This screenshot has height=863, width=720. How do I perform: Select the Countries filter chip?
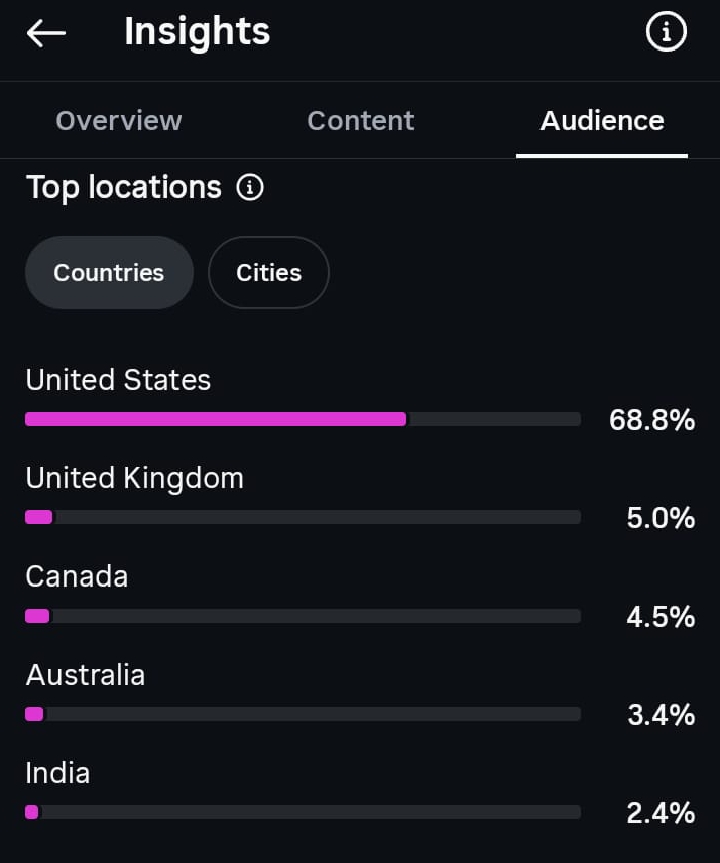[109, 272]
